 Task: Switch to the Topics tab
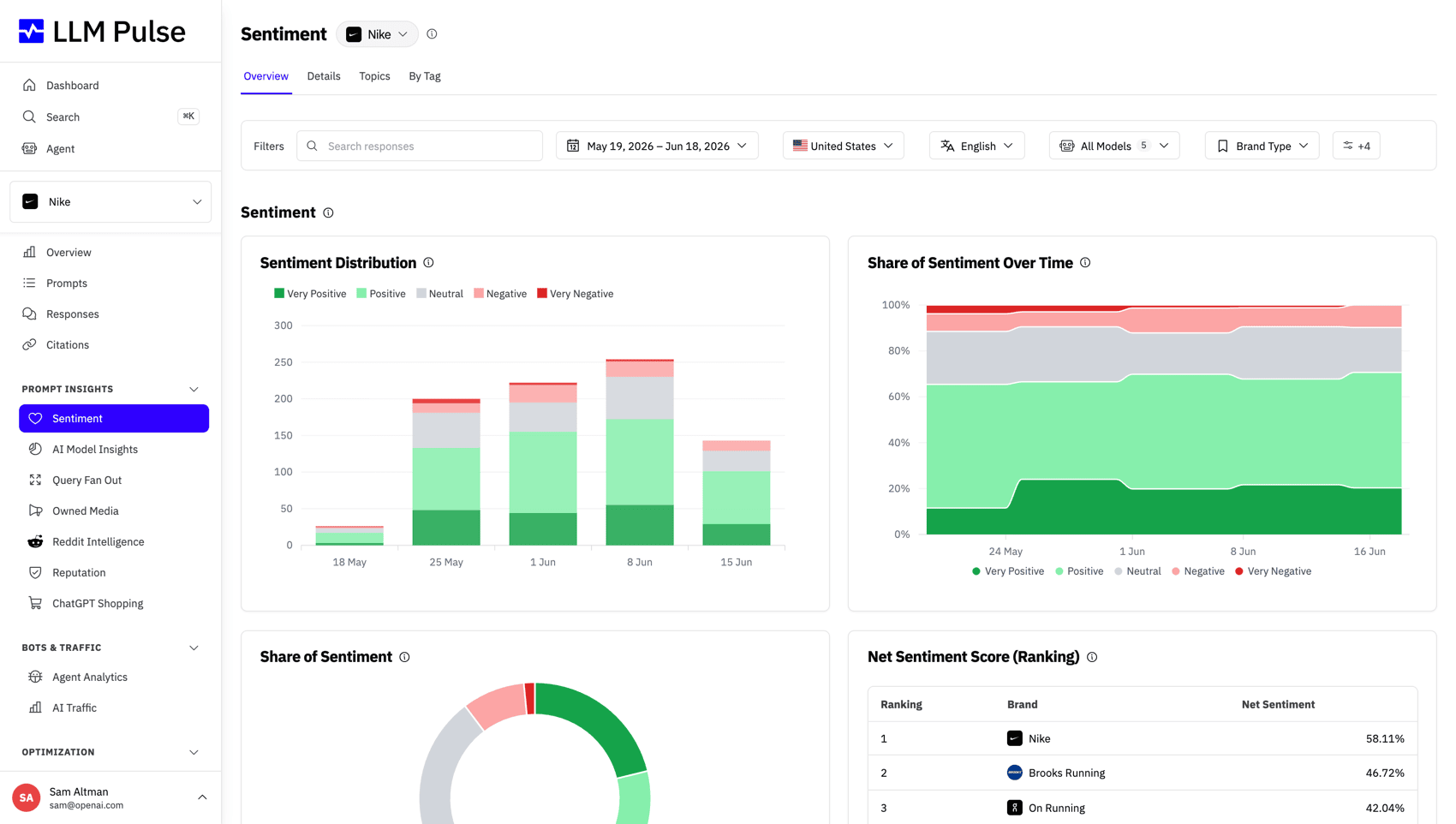374,76
